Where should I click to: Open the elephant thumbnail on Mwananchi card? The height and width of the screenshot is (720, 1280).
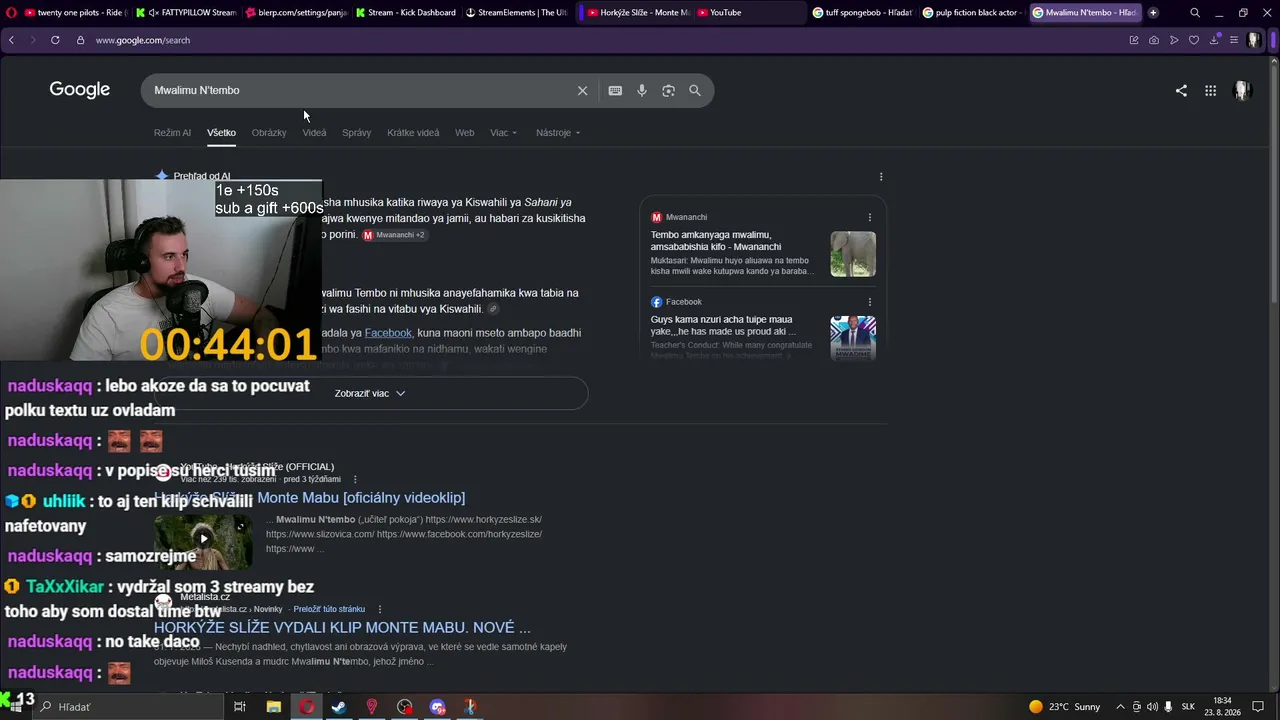tap(853, 254)
